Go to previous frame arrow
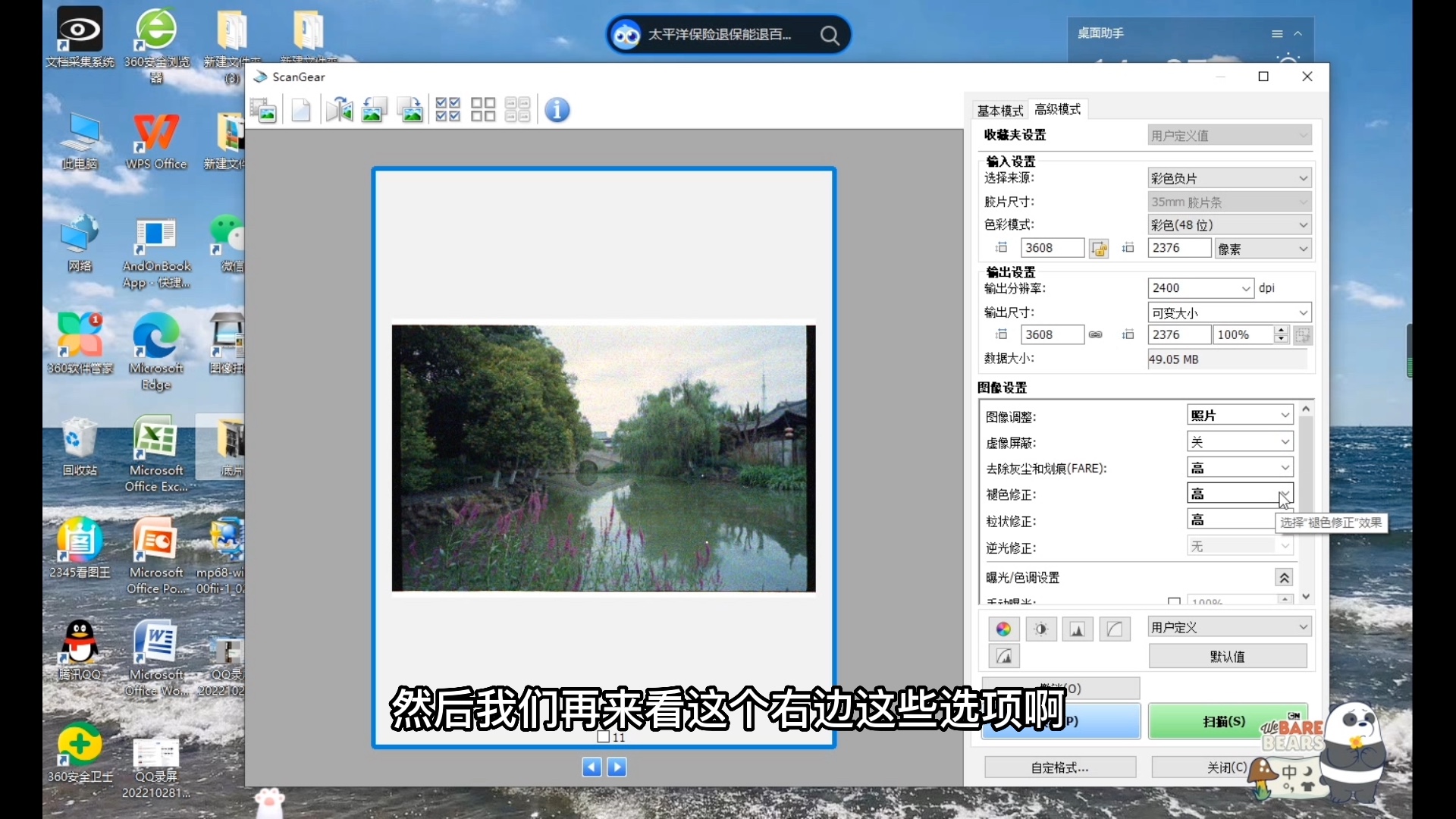The image size is (1456, 819). pos(591,767)
